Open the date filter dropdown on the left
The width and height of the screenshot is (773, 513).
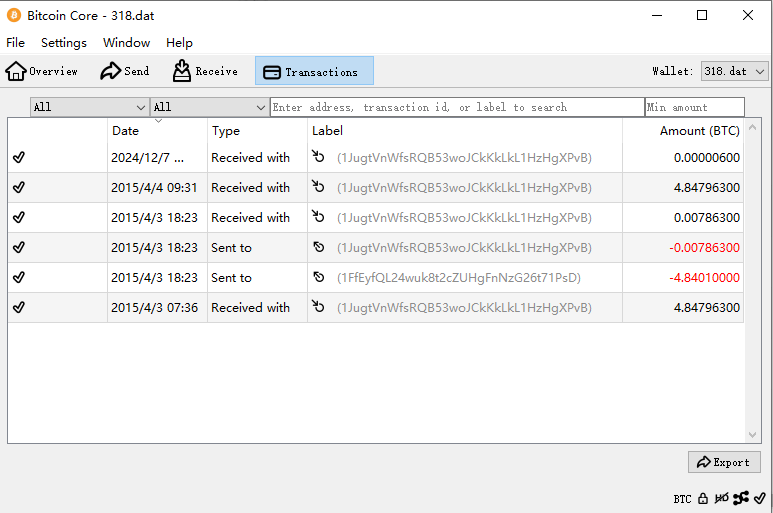pyautogui.click(x=89, y=107)
